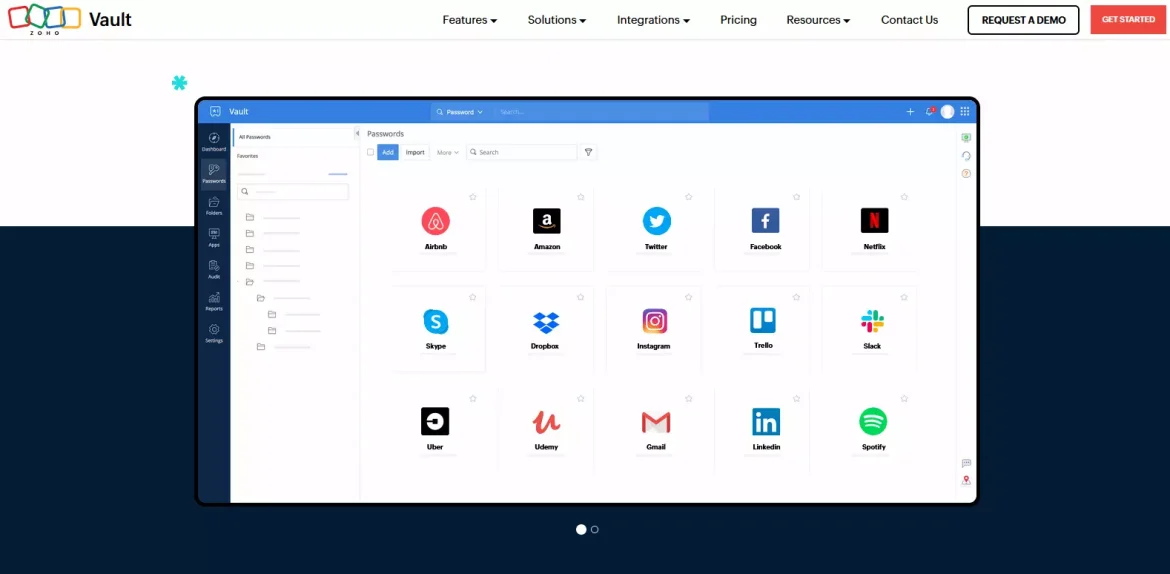The height and width of the screenshot is (574, 1170).
Task: Open the Pricing page
Action: pos(739,20)
